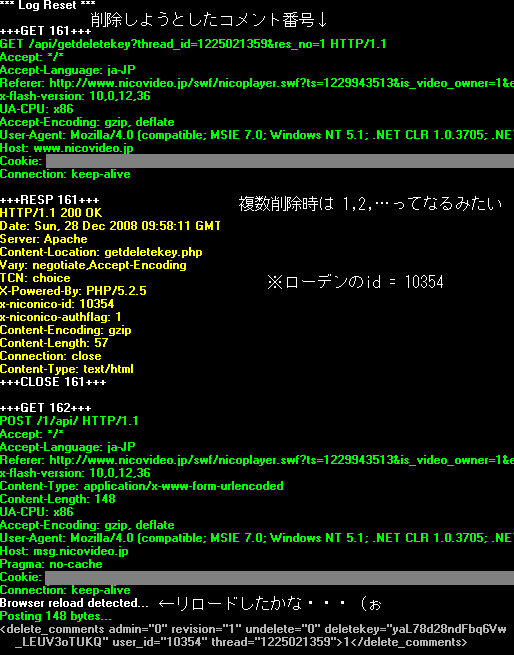Select the "x-niconico-authflag: 1" header
Screen dimensions: 514x655
click(61, 317)
